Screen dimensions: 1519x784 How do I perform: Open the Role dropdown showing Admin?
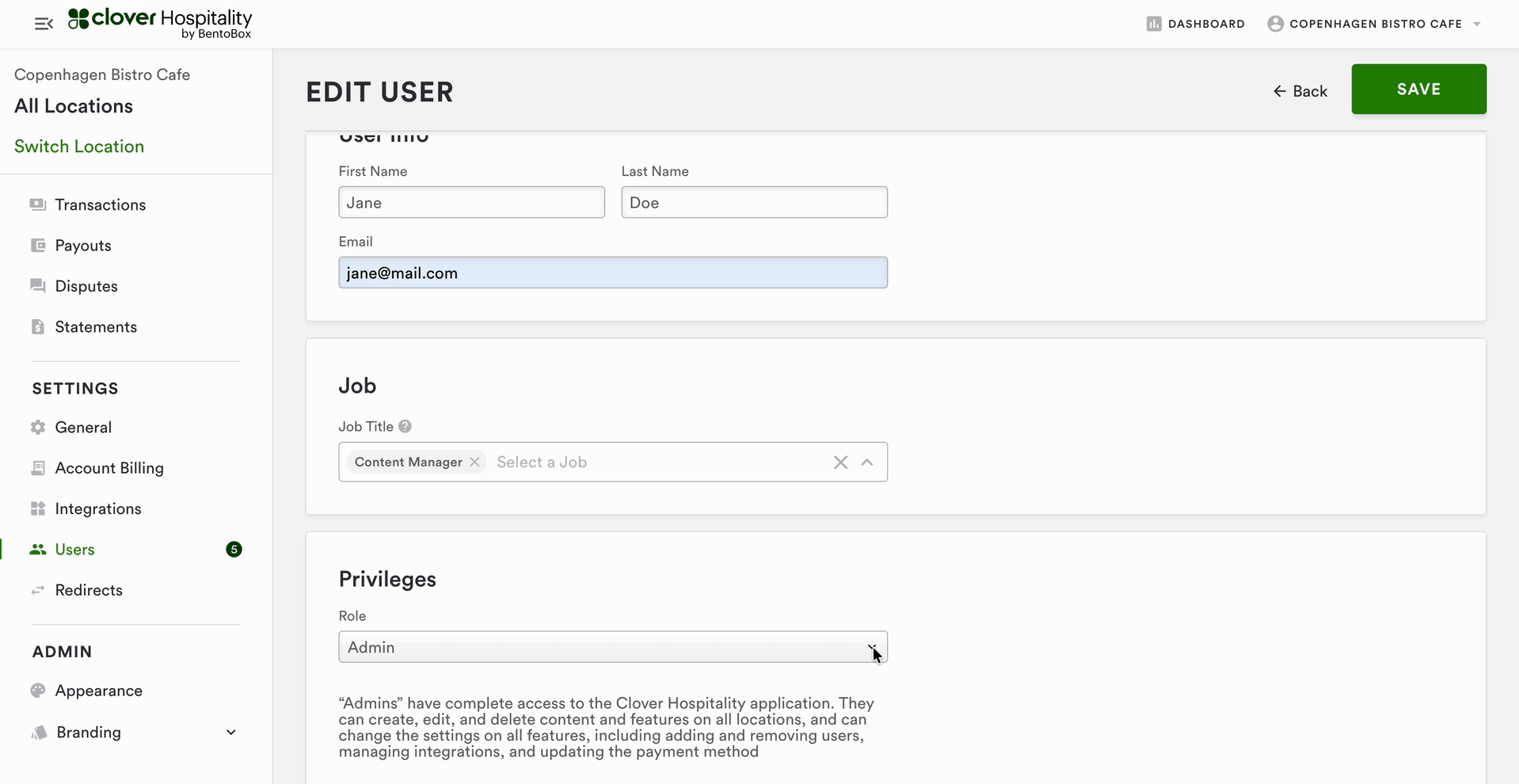[x=612, y=647]
